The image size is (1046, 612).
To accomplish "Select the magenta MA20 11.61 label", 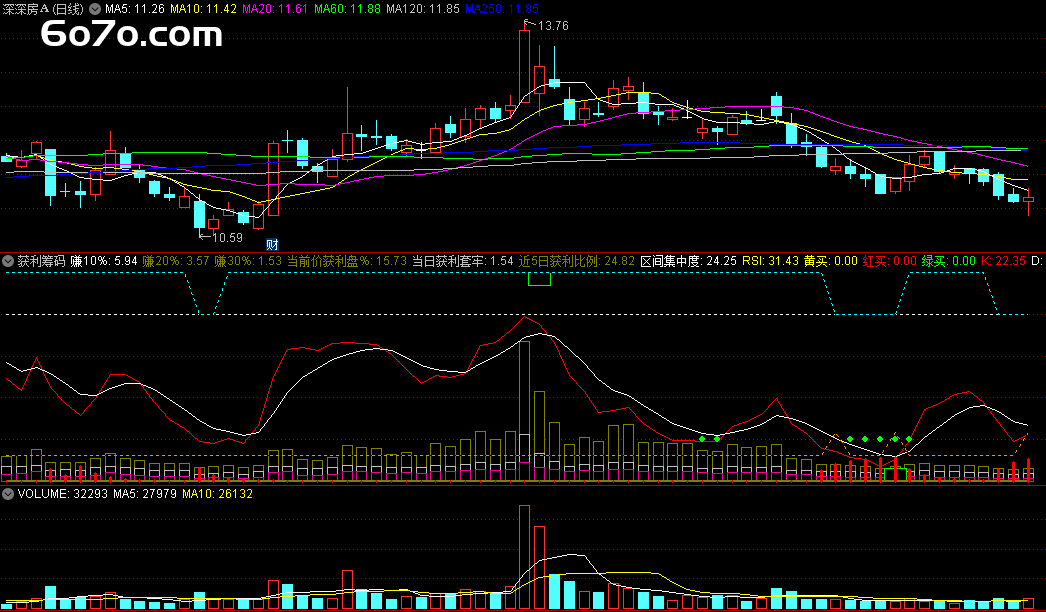I will click(x=275, y=9).
